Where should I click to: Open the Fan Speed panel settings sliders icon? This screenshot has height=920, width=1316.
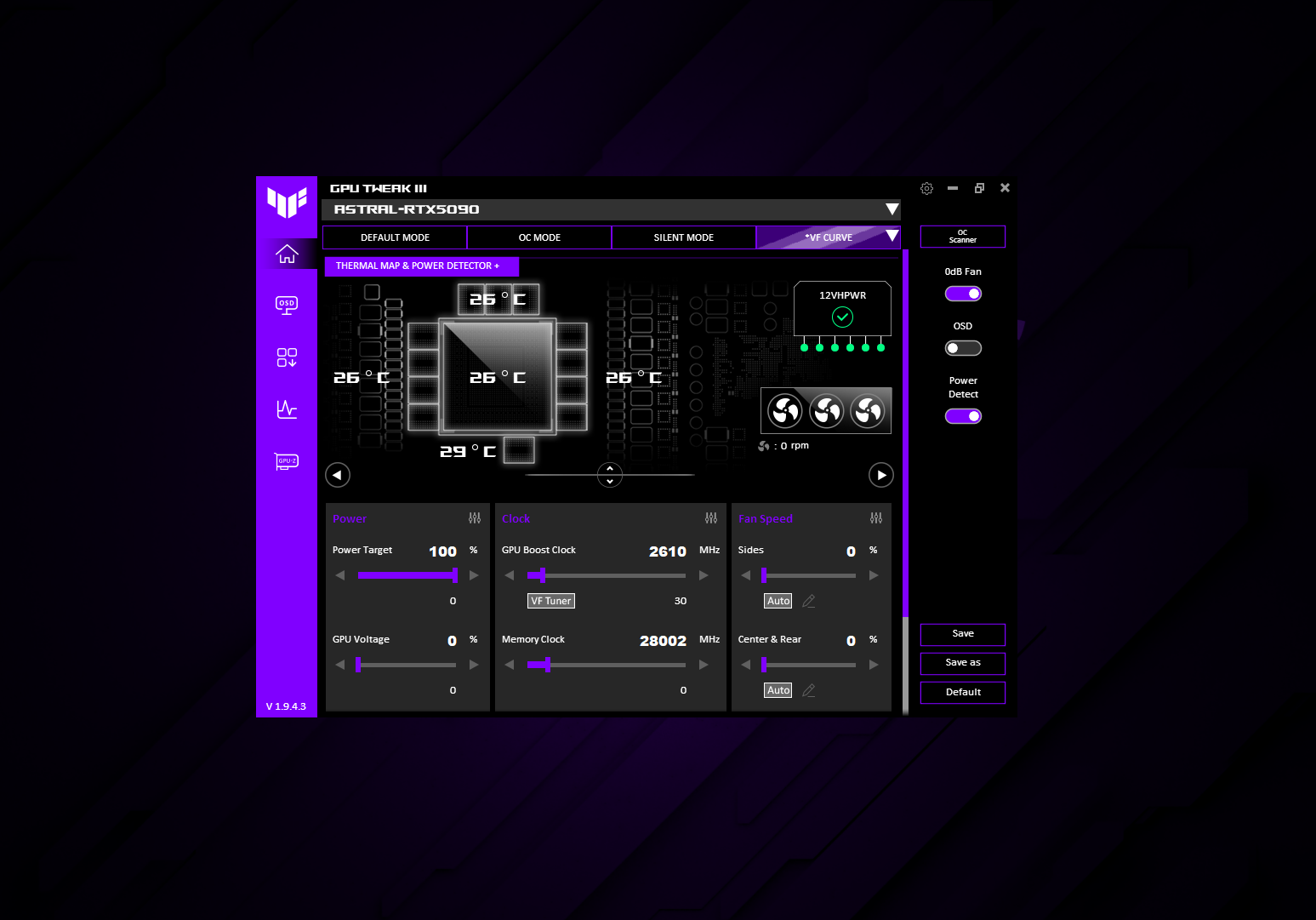point(876,518)
